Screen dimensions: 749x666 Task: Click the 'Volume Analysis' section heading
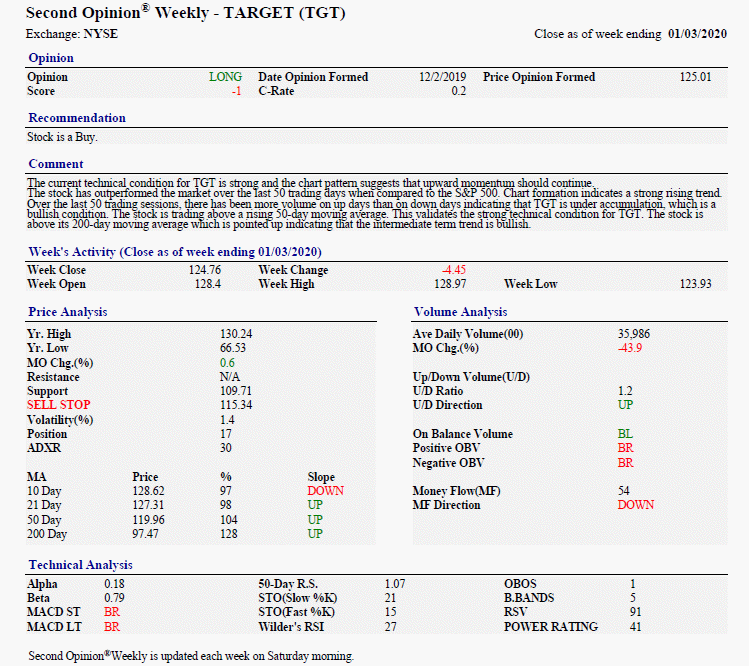click(x=460, y=312)
